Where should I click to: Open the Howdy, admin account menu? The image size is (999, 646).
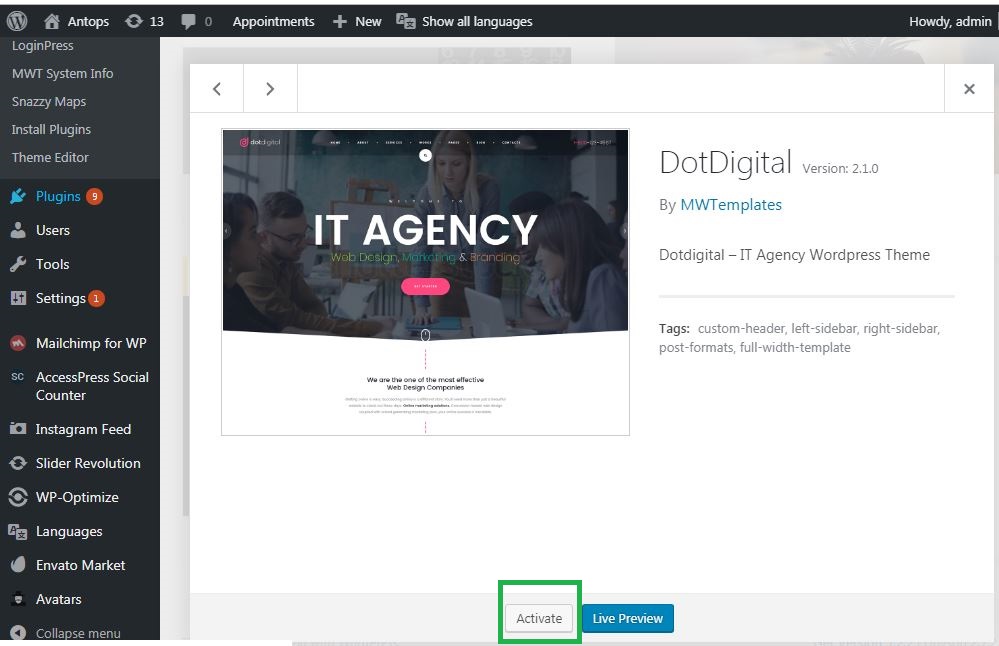point(950,22)
